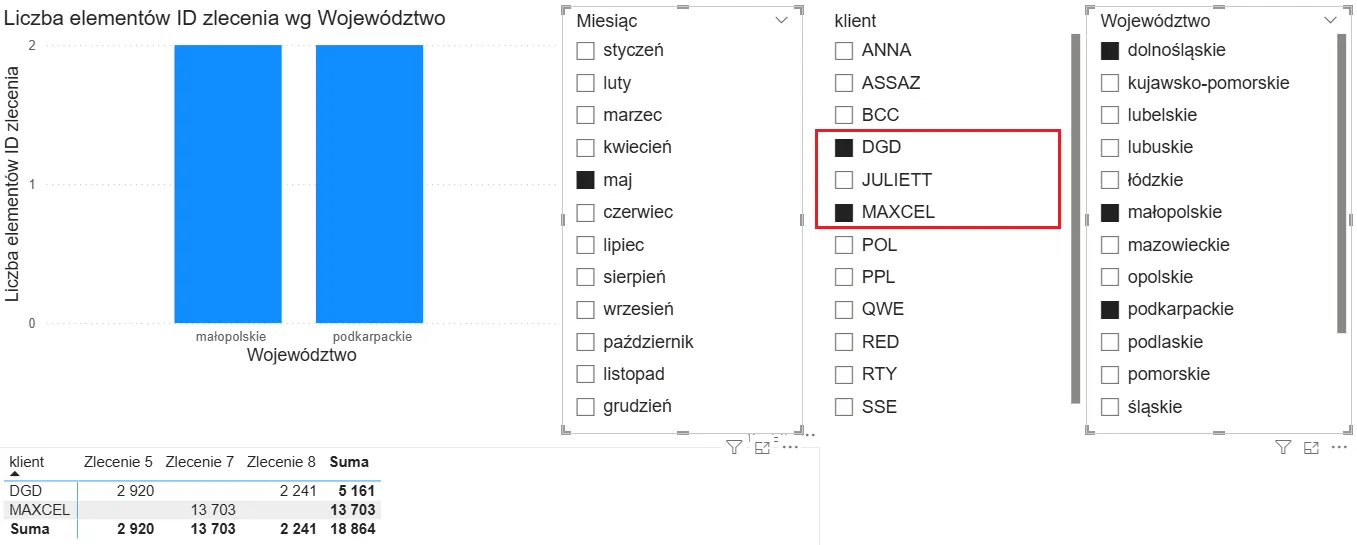Image resolution: width=1357 pixels, height=545 pixels.
Task: Open more options ellipsis below the Miesiąc slicer
Action: click(x=790, y=448)
